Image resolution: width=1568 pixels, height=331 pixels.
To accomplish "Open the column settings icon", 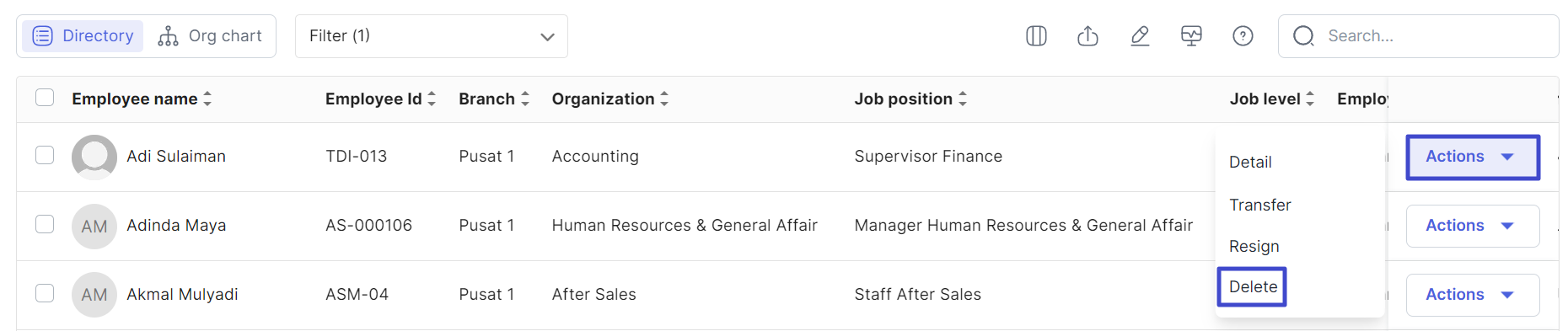I will coord(1036,36).
